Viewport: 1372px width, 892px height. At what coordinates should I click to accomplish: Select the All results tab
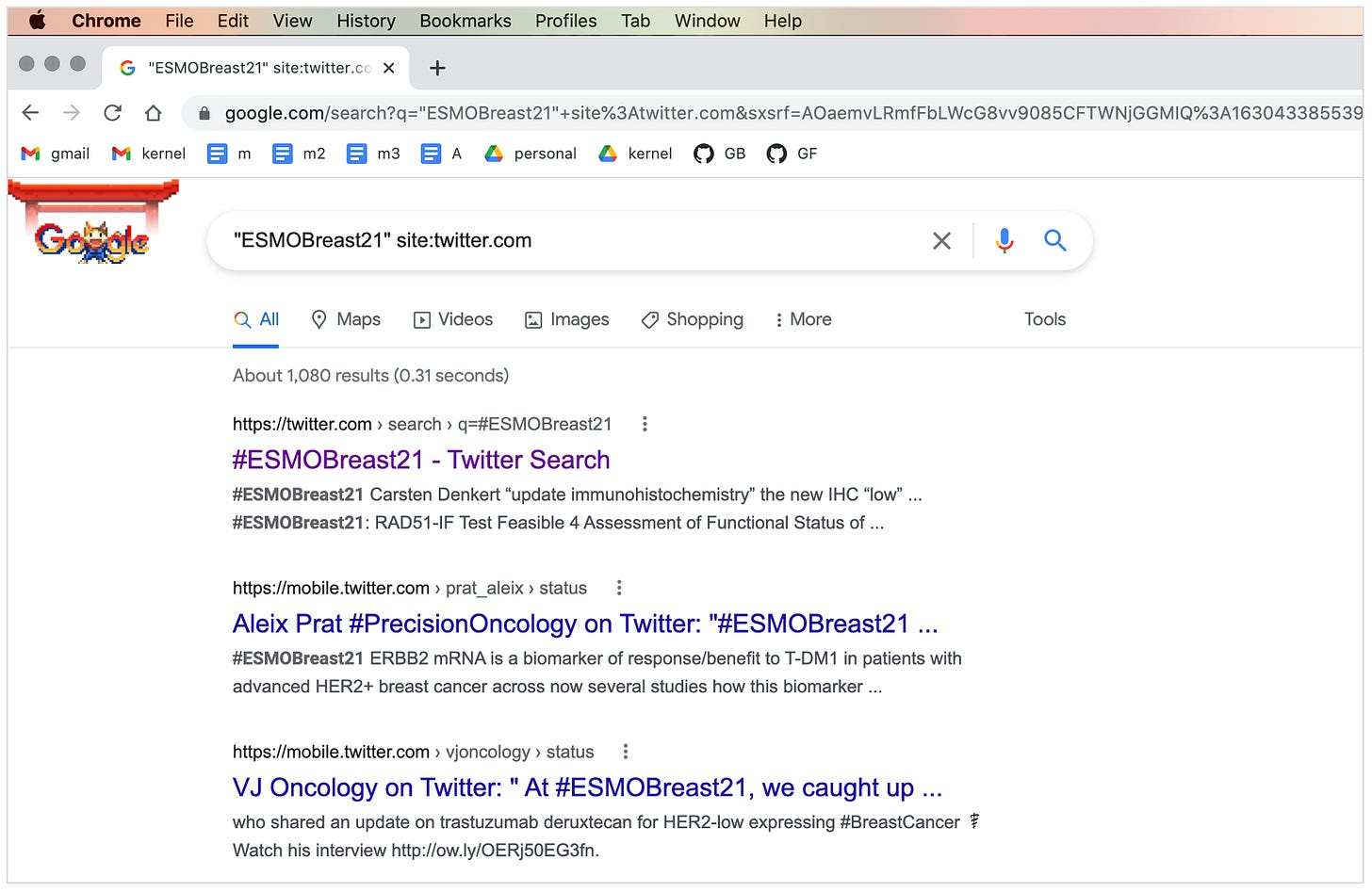tap(256, 320)
